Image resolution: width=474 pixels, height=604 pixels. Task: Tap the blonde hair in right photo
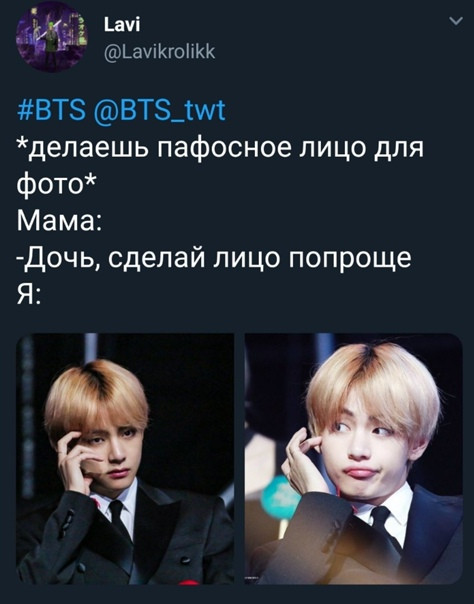tap(372, 389)
